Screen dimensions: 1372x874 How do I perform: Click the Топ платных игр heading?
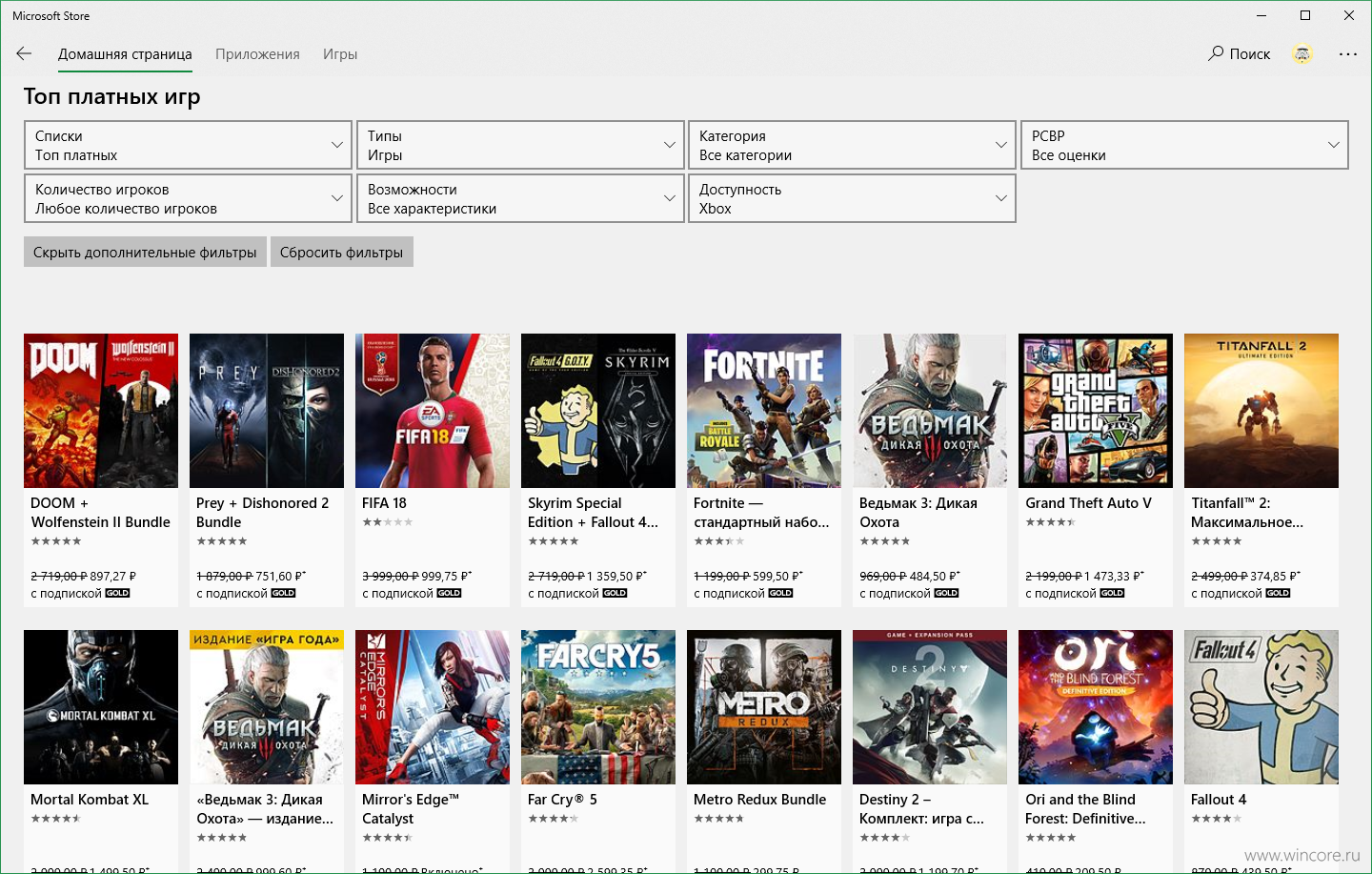tap(112, 96)
